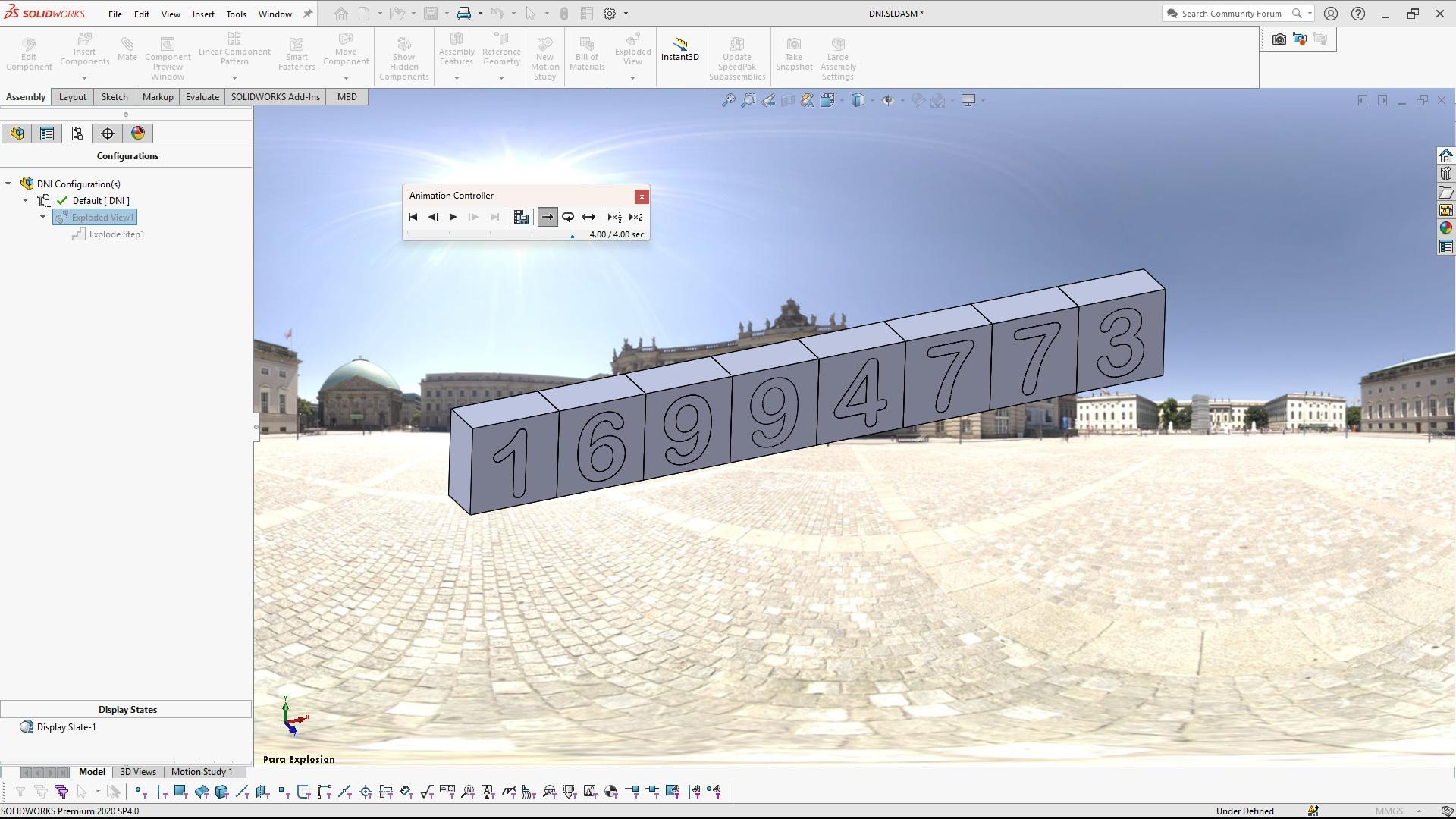This screenshot has width=1456, height=819.
Task: Open the Insert menu
Action: [203, 14]
